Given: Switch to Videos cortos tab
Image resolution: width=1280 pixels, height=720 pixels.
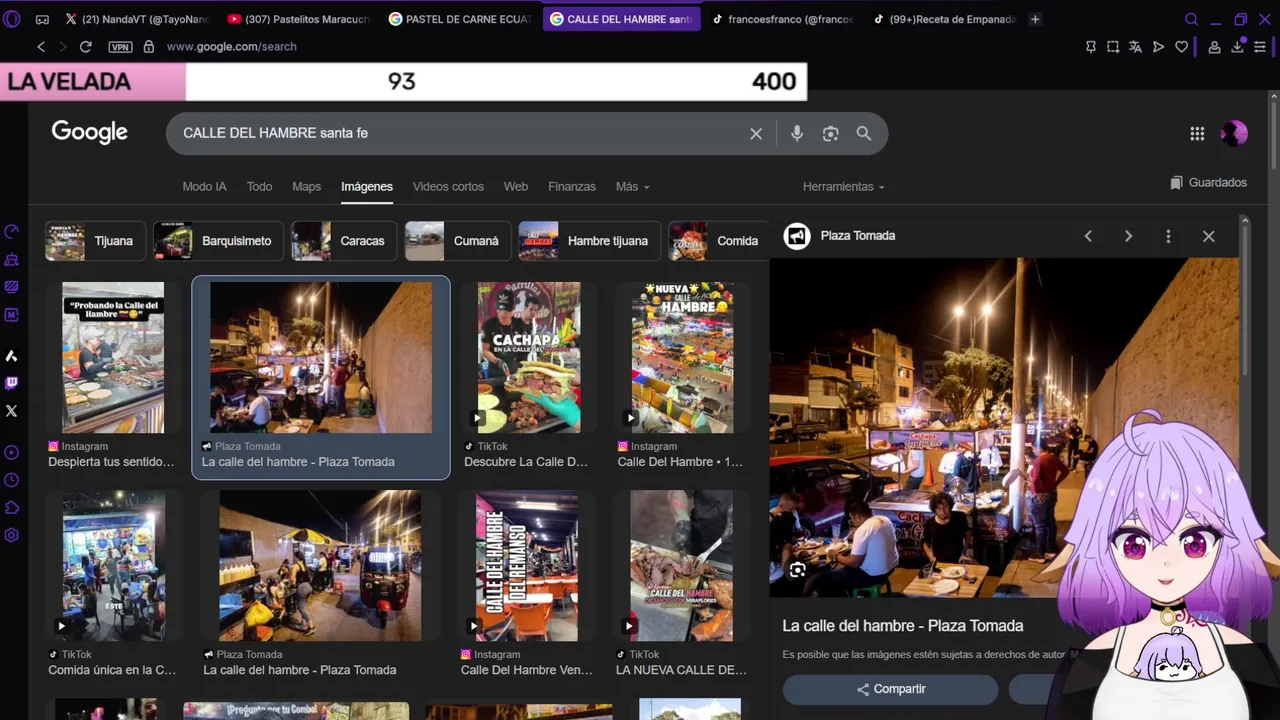Looking at the screenshot, I should (x=448, y=187).
